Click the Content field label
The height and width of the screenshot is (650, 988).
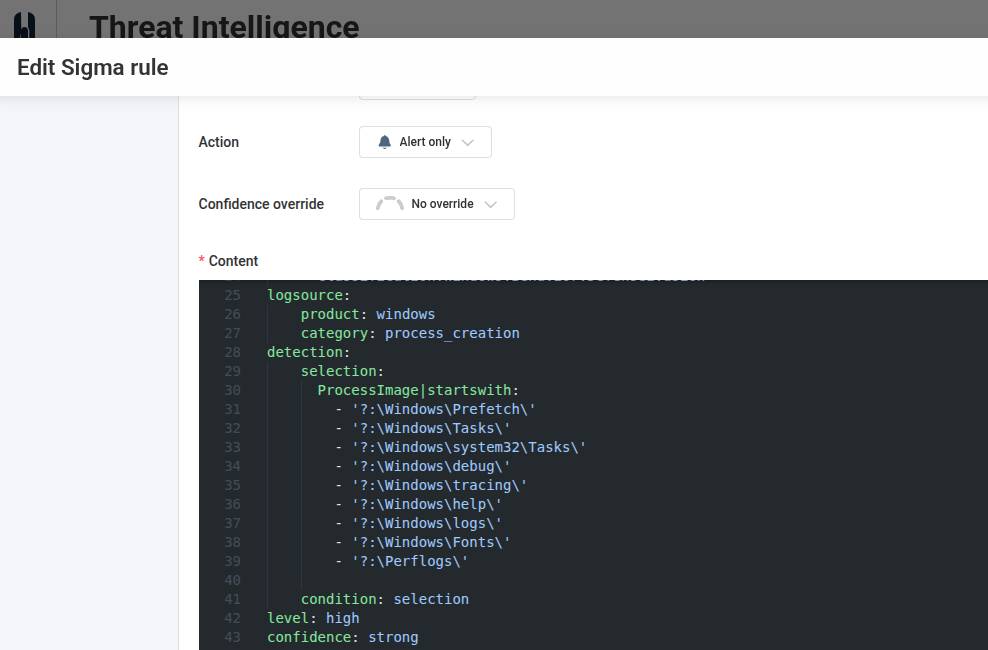pos(233,261)
